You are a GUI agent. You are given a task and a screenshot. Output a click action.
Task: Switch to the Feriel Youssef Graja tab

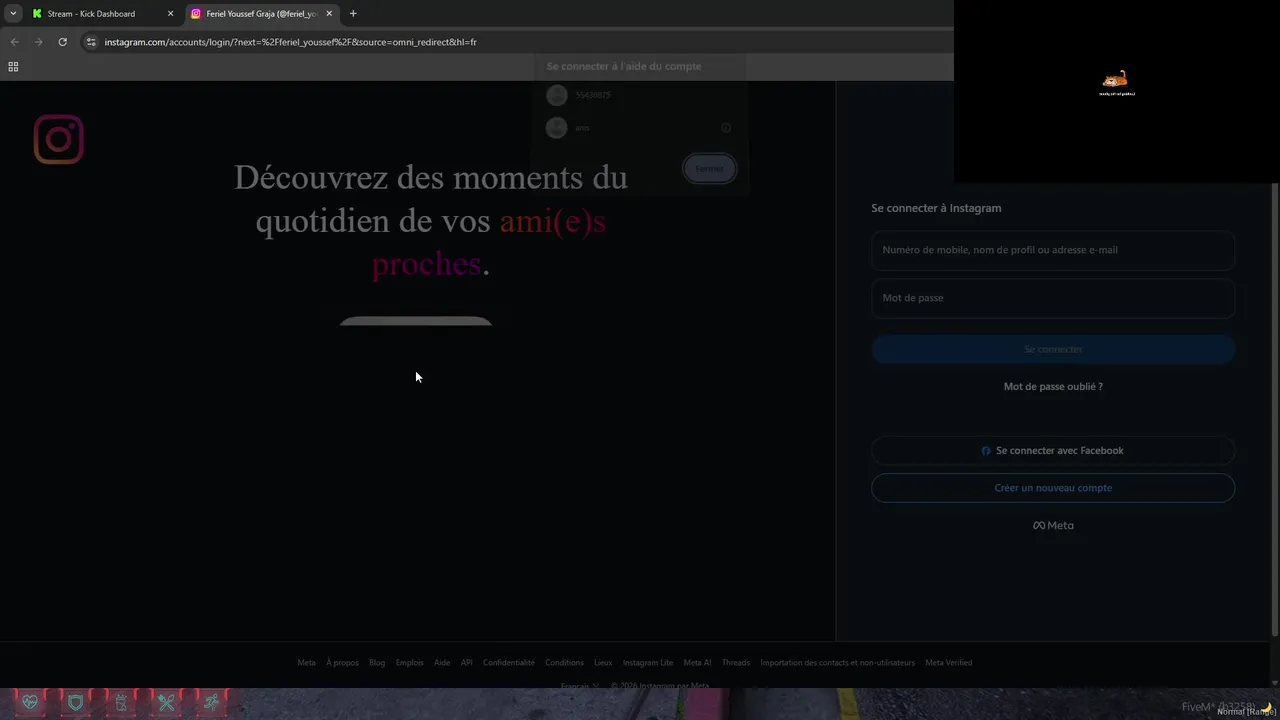coord(261,14)
